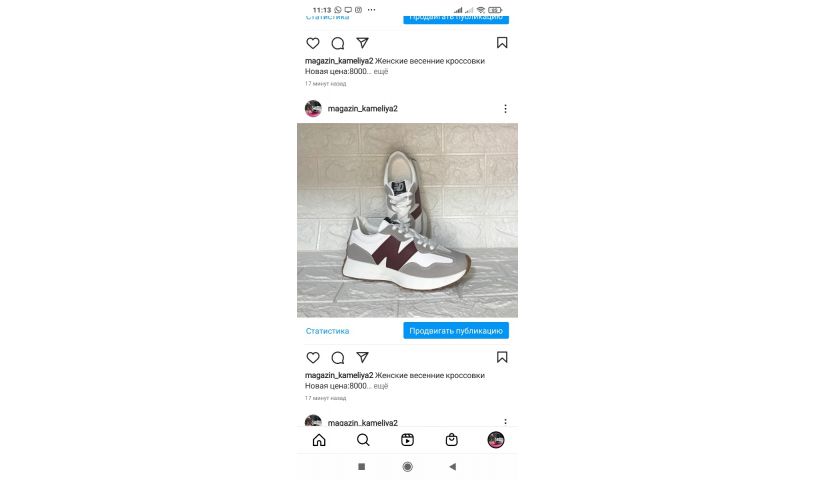This screenshot has height=480, width=816.
Task: Like the top post with heart icon
Action: [x=313, y=43]
